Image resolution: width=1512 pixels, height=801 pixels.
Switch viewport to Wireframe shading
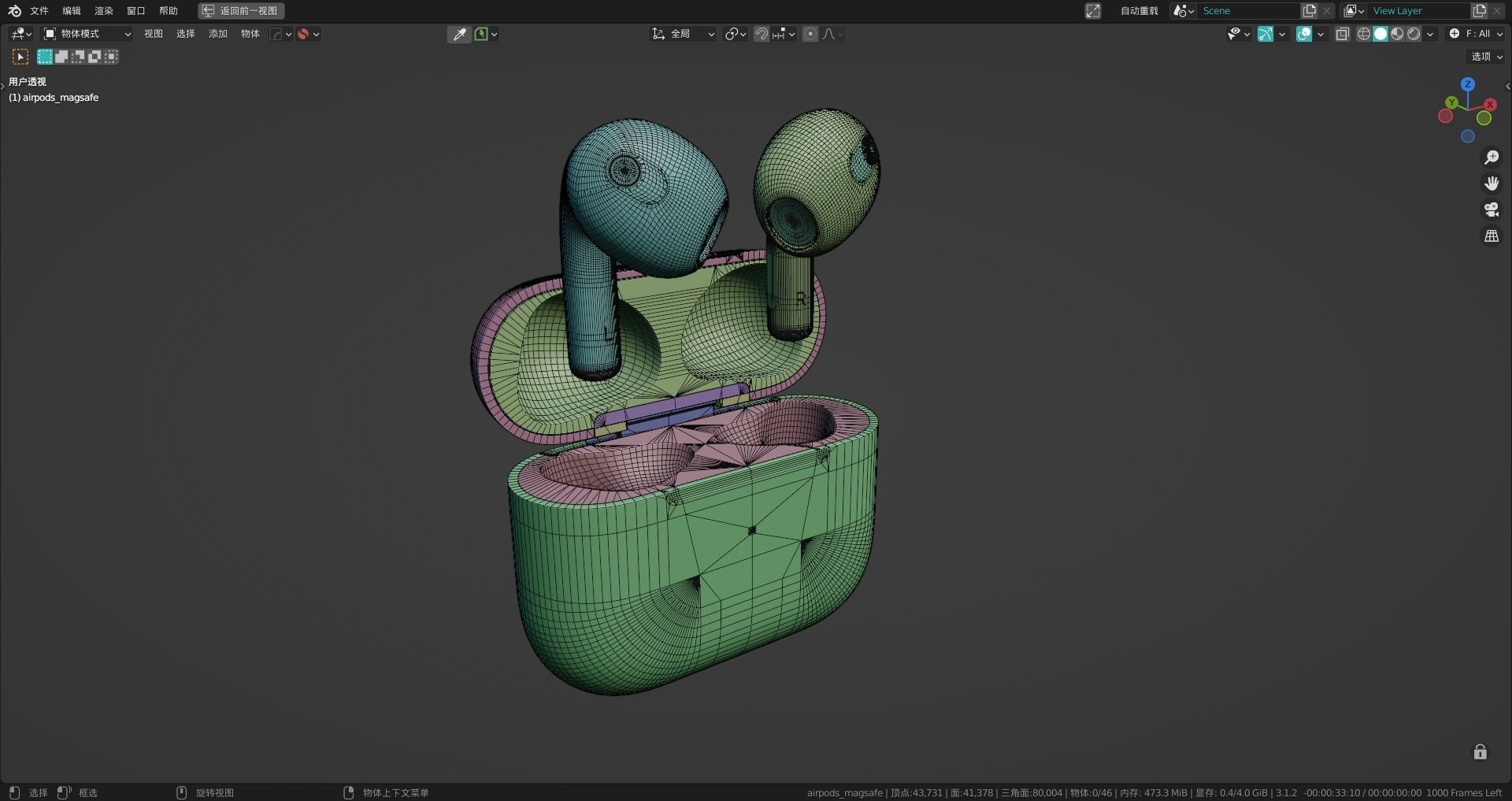(1363, 34)
